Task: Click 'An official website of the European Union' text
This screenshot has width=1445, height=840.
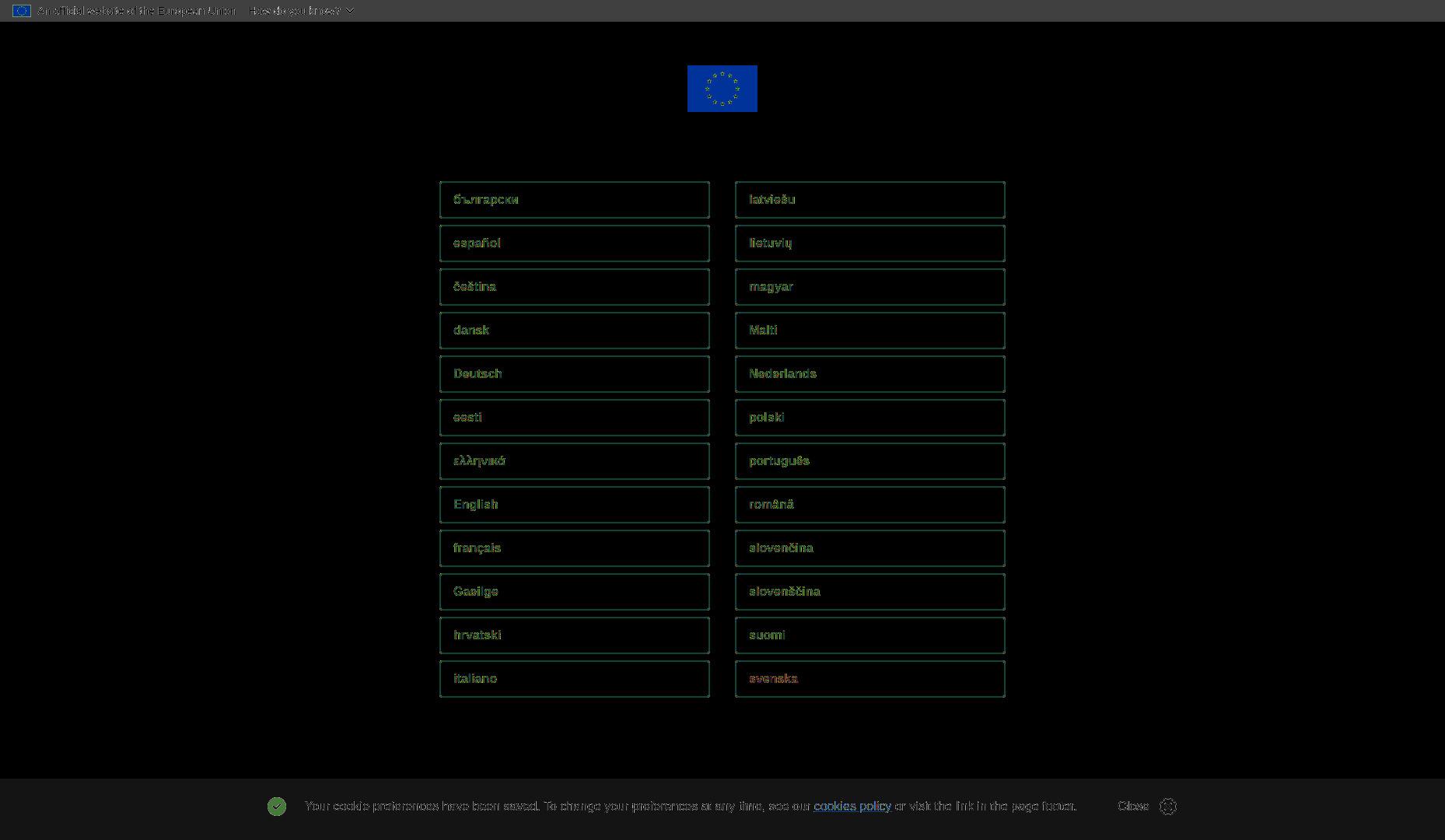Action: pyautogui.click(x=136, y=11)
